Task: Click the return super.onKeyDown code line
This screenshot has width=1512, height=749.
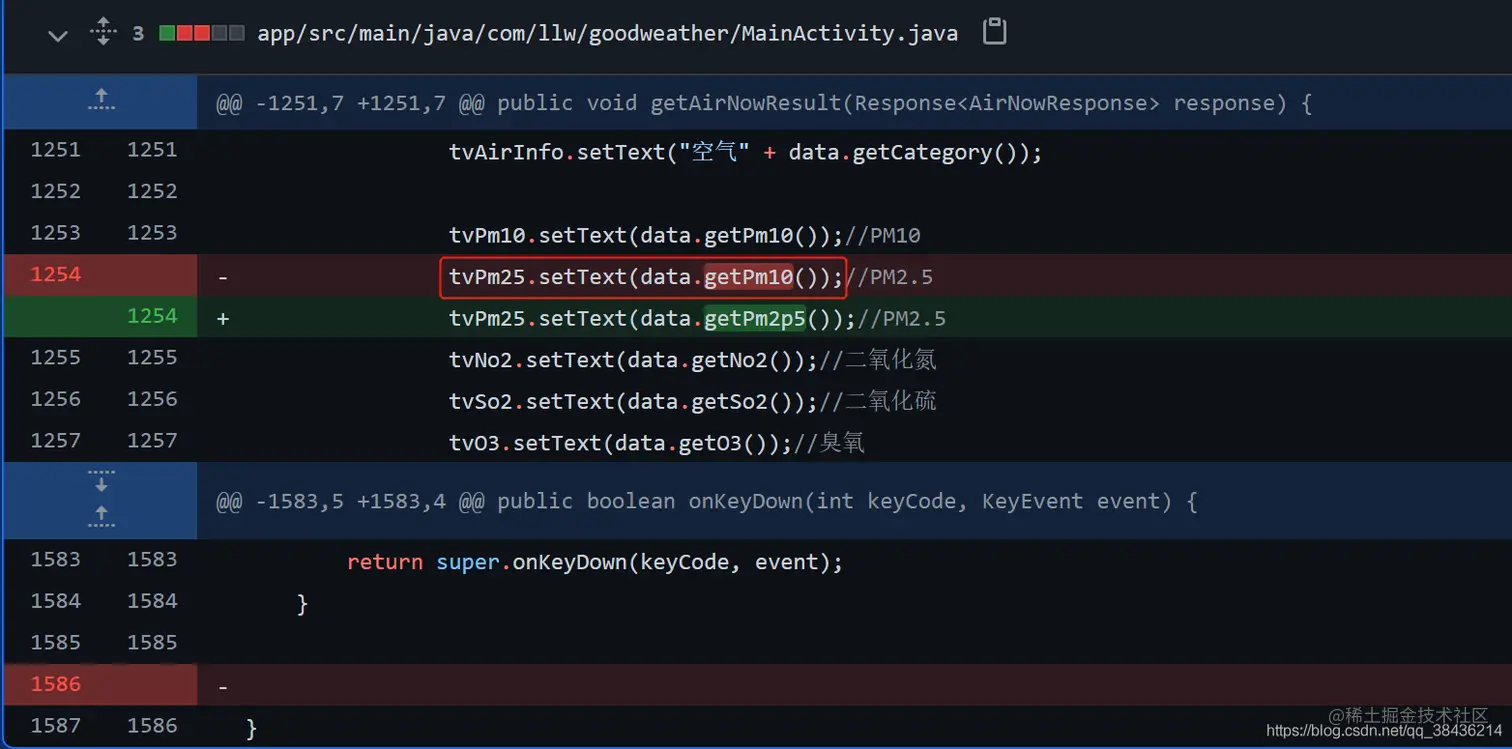Action: pyautogui.click(x=595, y=563)
